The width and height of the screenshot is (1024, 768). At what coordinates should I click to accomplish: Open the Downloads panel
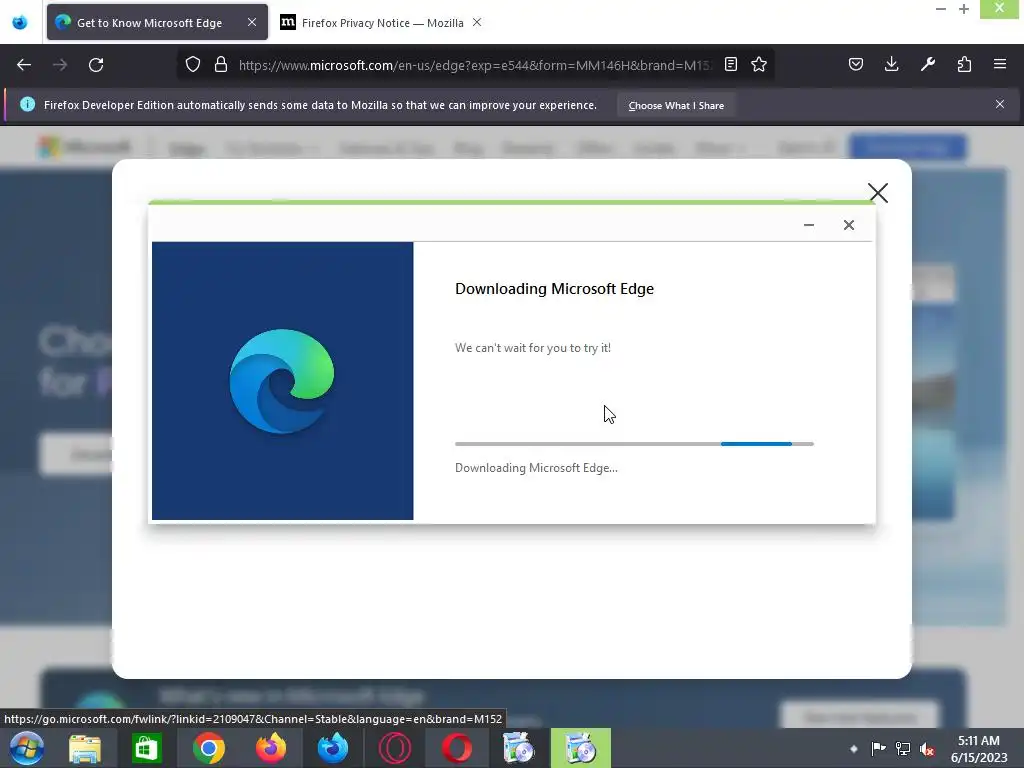pos(891,65)
